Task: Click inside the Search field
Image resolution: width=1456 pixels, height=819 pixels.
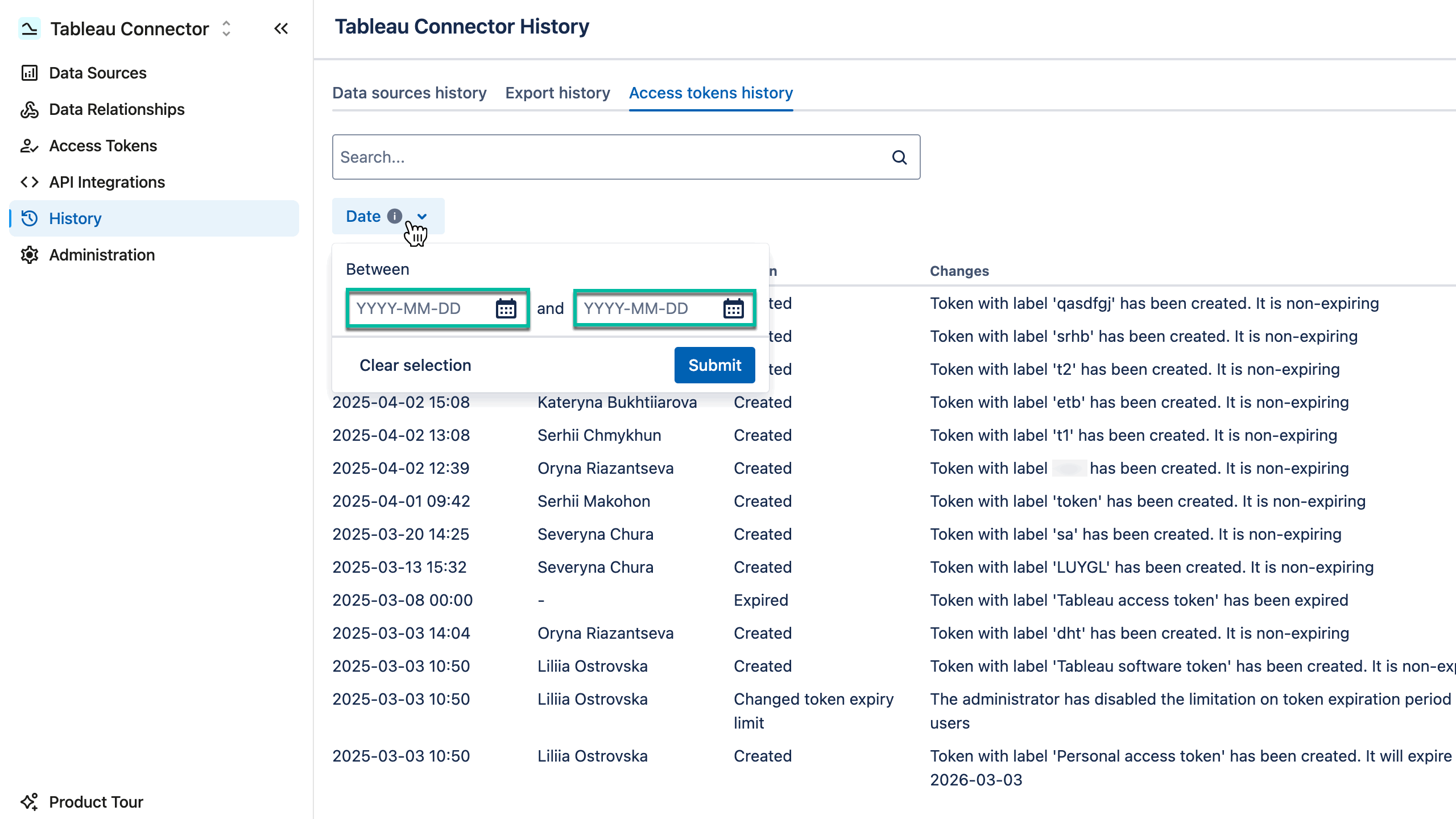Action: (569, 157)
